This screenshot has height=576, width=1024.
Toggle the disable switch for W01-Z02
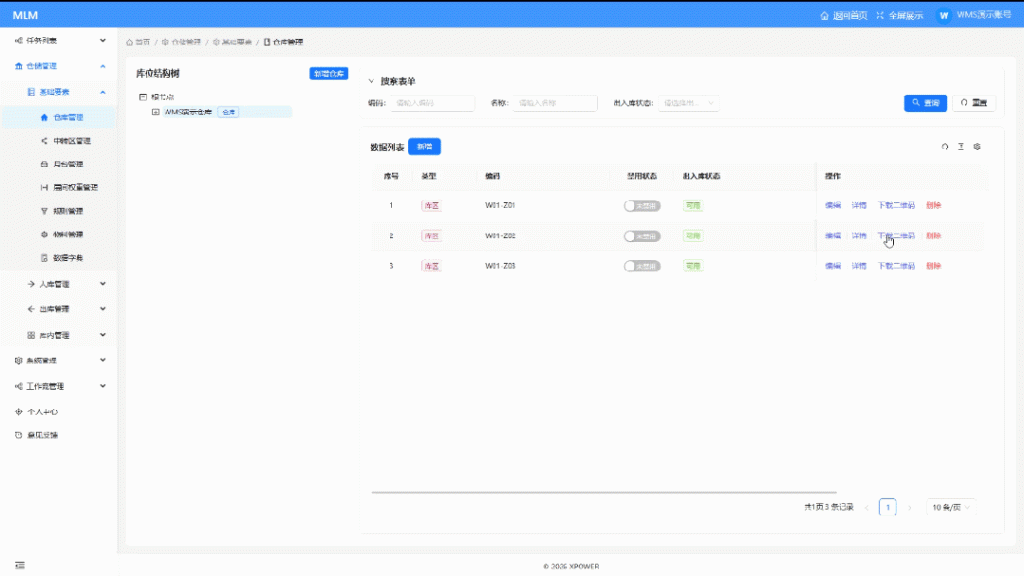coord(641,236)
